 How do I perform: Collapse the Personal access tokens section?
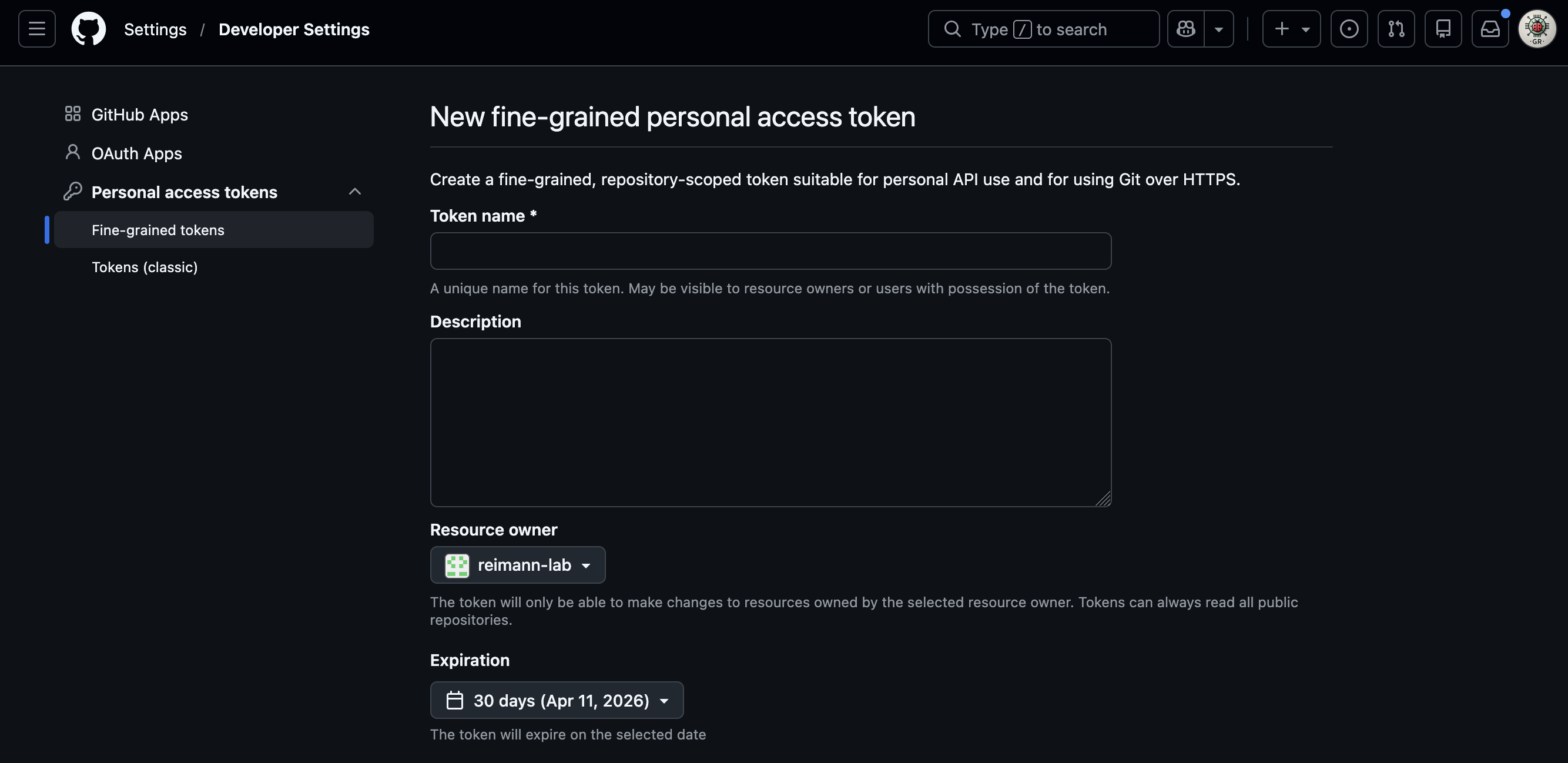tap(355, 191)
